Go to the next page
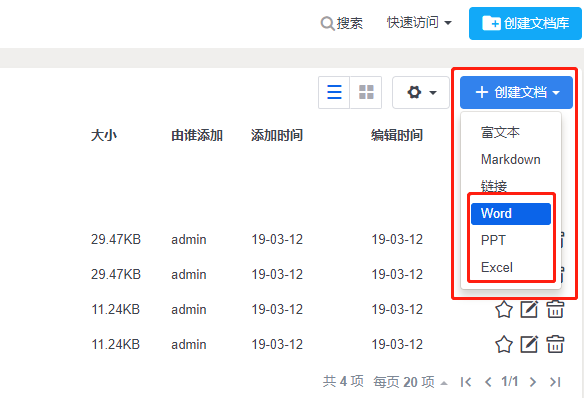The height and width of the screenshot is (398, 584). coord(533,382)
